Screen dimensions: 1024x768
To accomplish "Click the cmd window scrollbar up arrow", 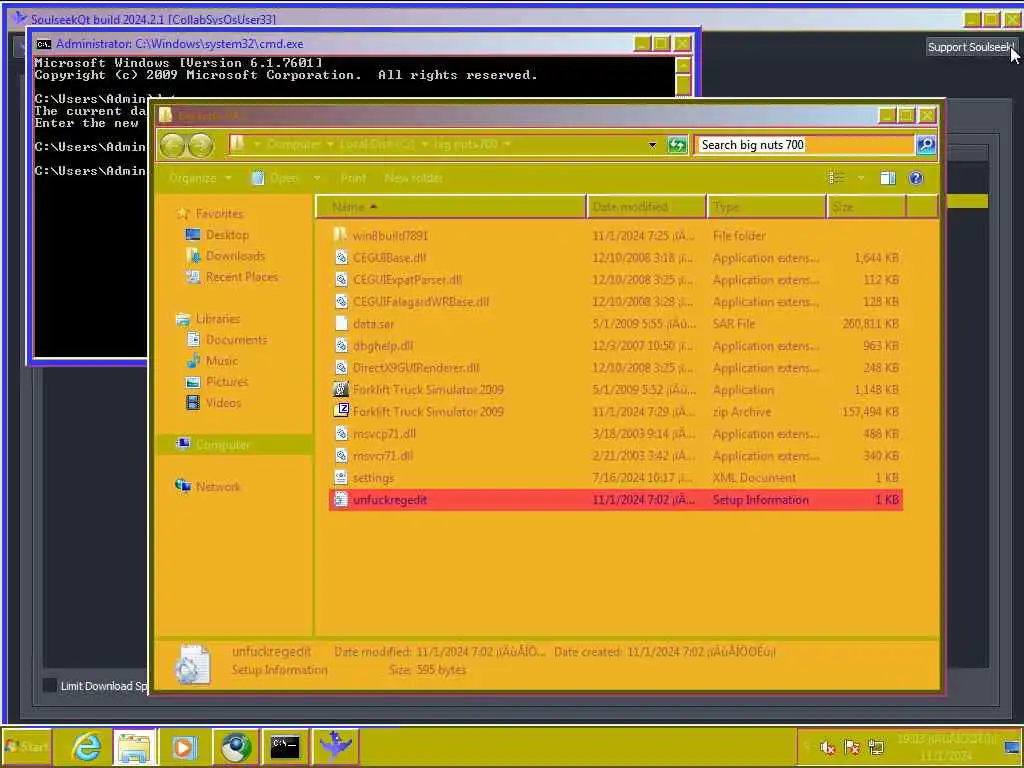I will tap(683, 65).
